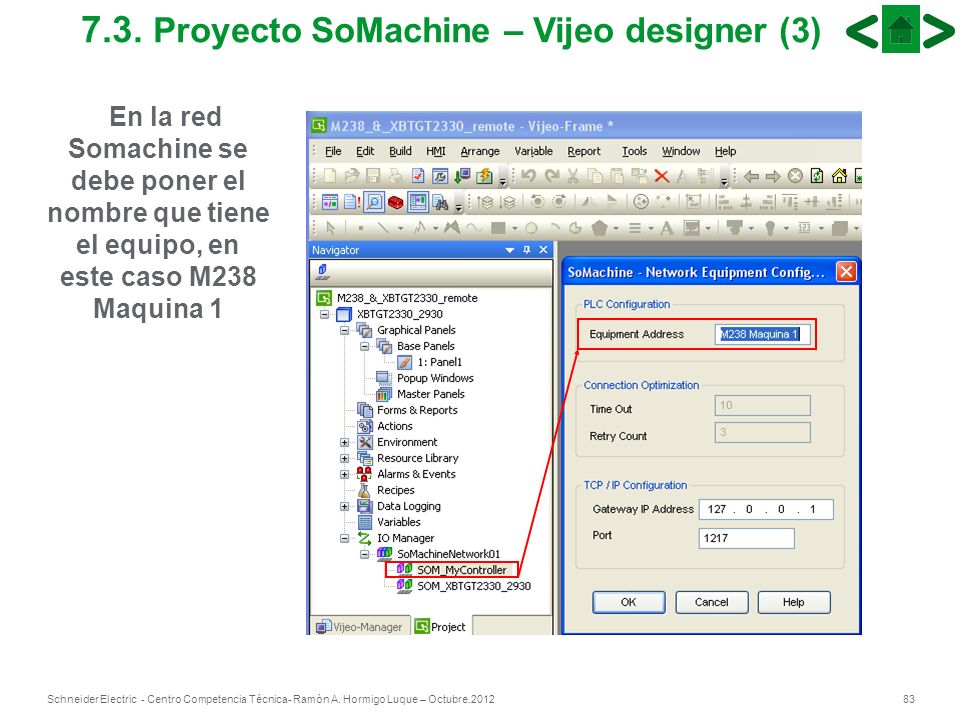Open the Navigator panel dropdown arrow
This screenshot has height=720, width=960.
coord(509,250)
